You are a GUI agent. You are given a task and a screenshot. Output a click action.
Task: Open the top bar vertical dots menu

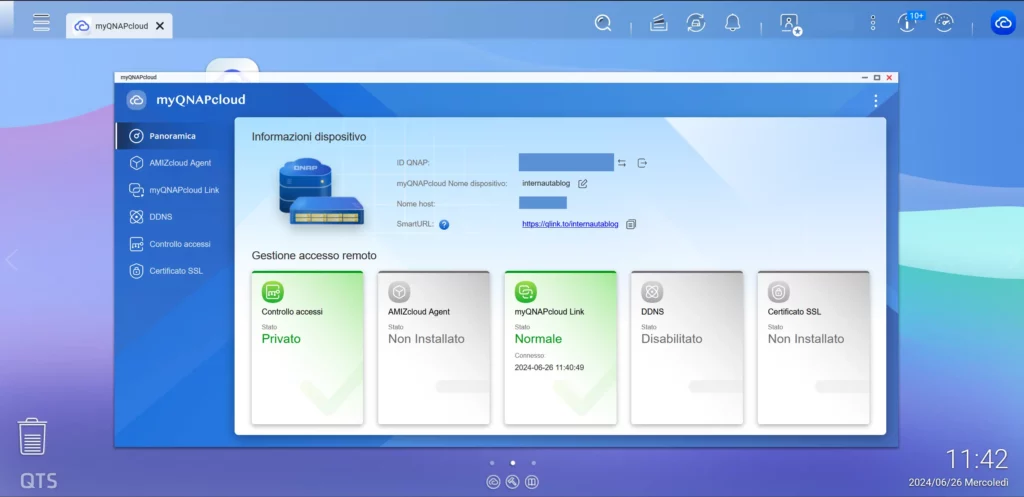[x=873, y=23]
